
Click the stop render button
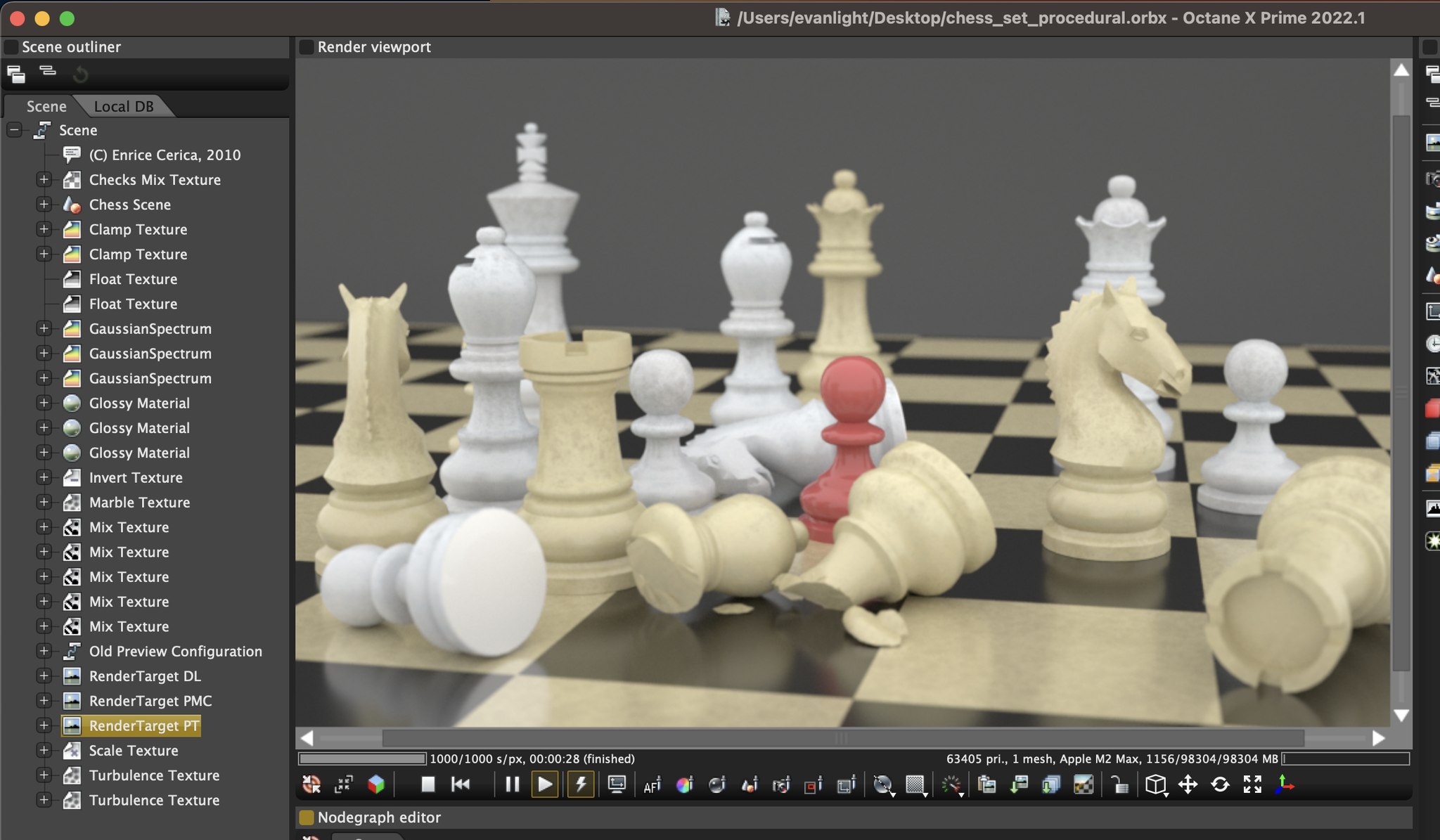(427, 784)
